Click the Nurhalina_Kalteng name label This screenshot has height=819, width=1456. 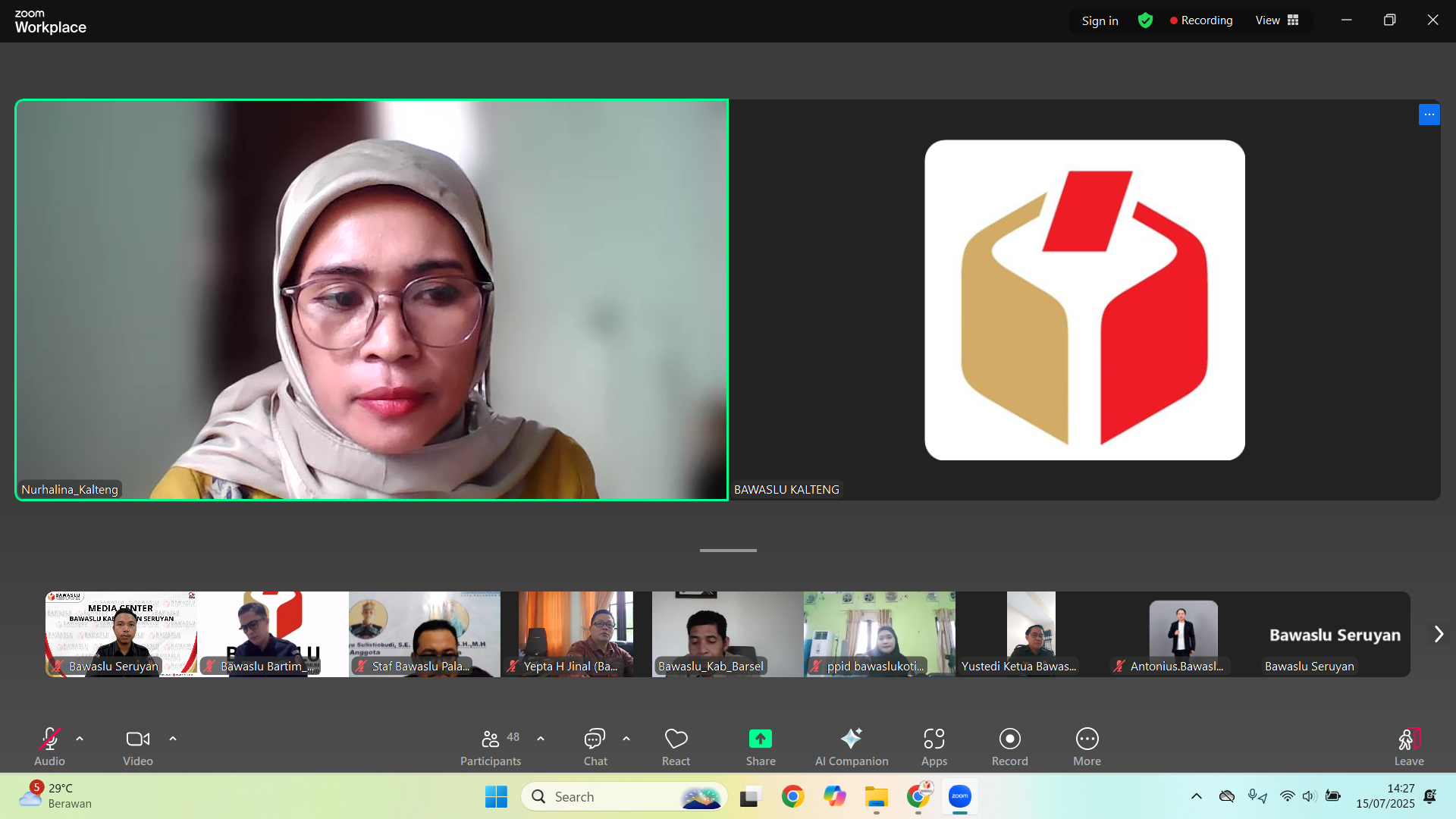pyautogui.click(x=70, y=490)
